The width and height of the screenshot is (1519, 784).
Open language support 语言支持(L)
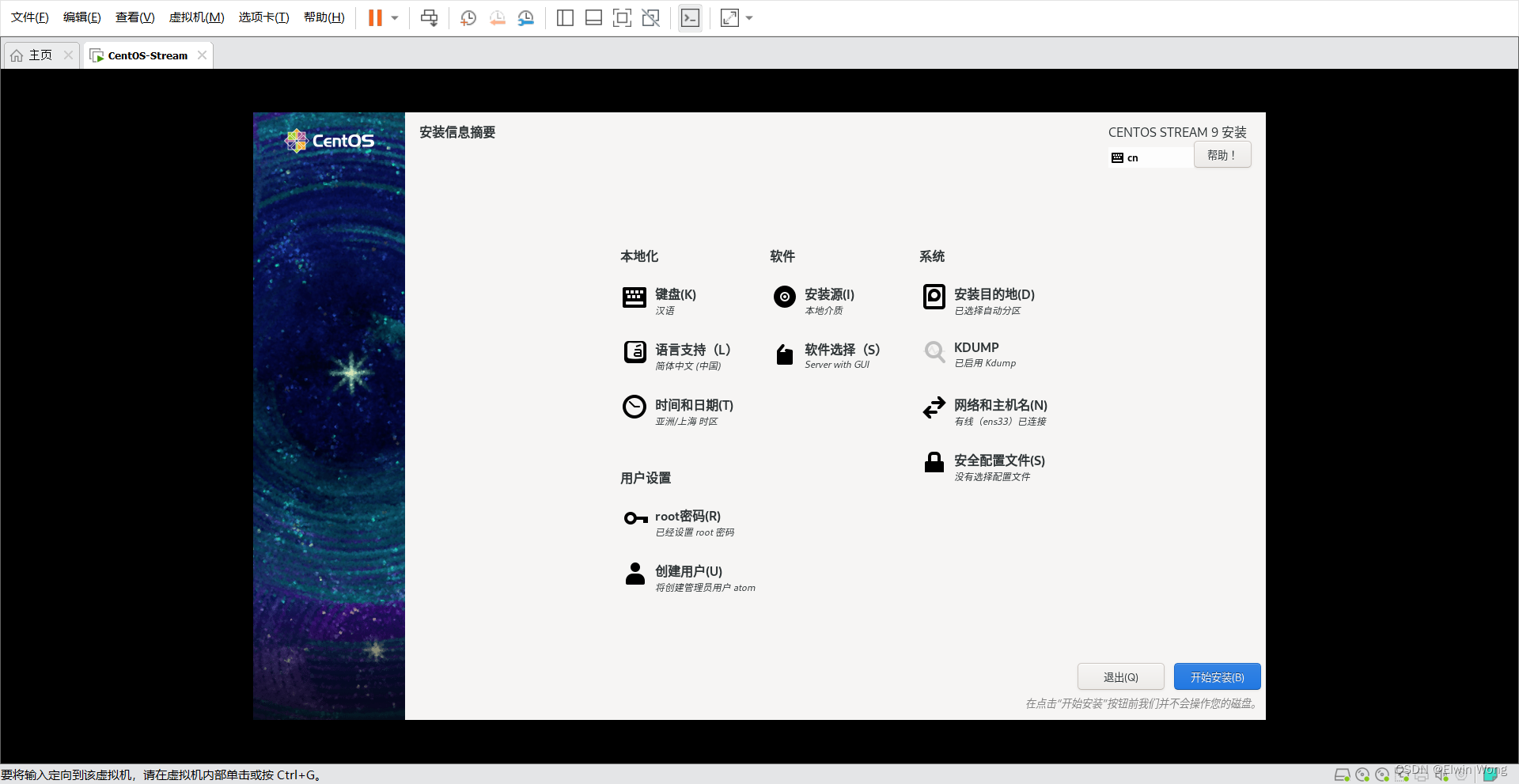point(677,356)
